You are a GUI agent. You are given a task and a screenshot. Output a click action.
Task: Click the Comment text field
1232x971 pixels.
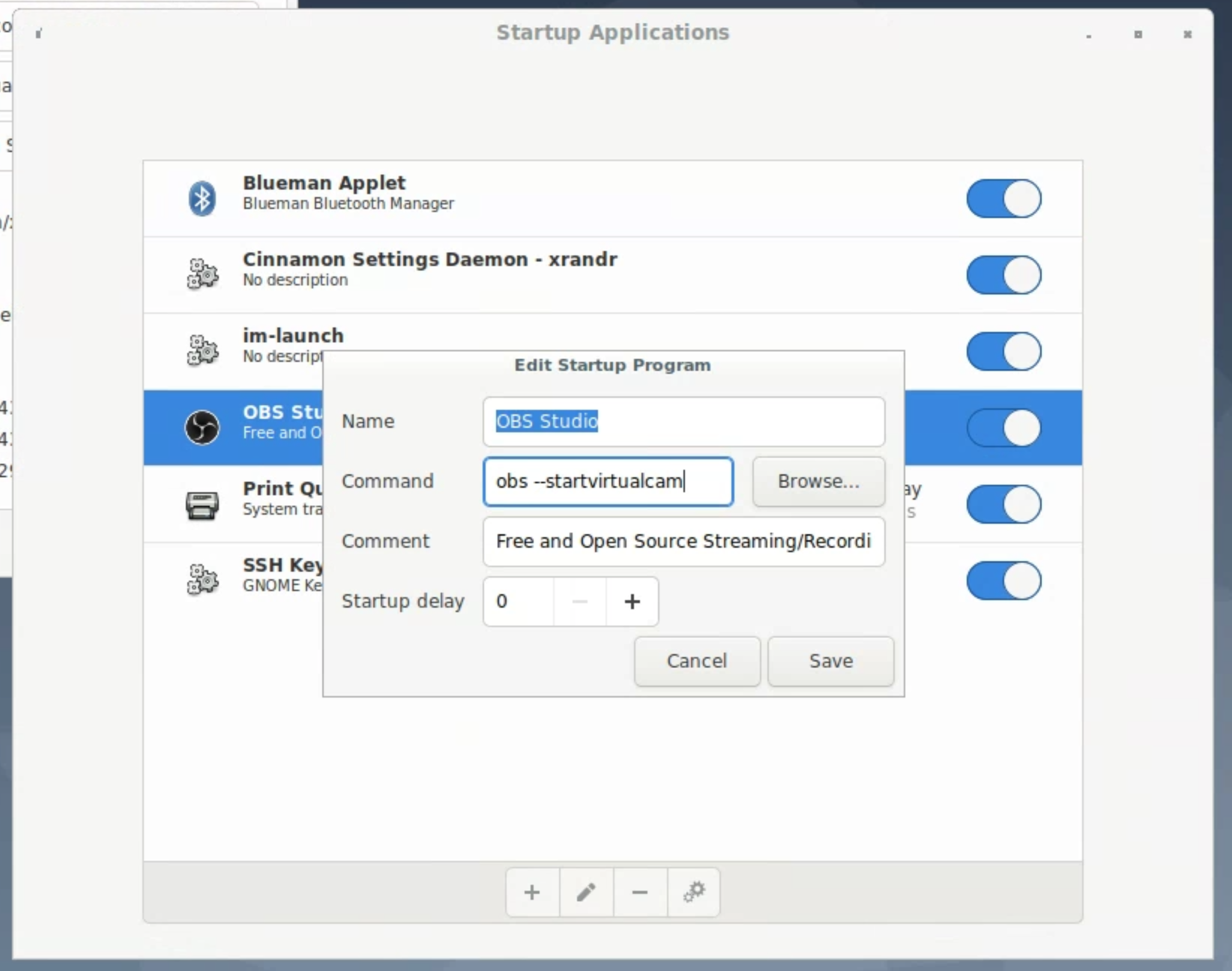pyautogui.click(x=683, y=541)
